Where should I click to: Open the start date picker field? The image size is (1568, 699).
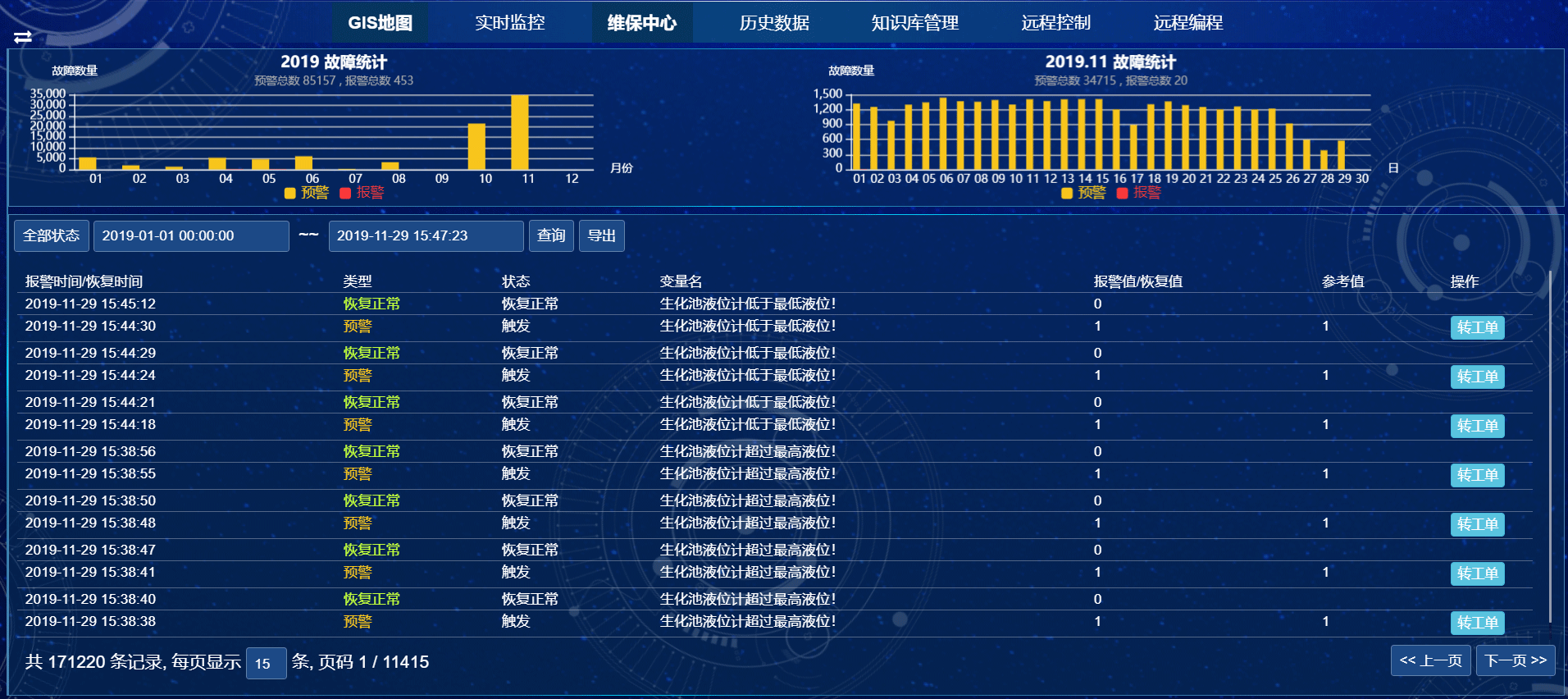click(x=190, y=236)
